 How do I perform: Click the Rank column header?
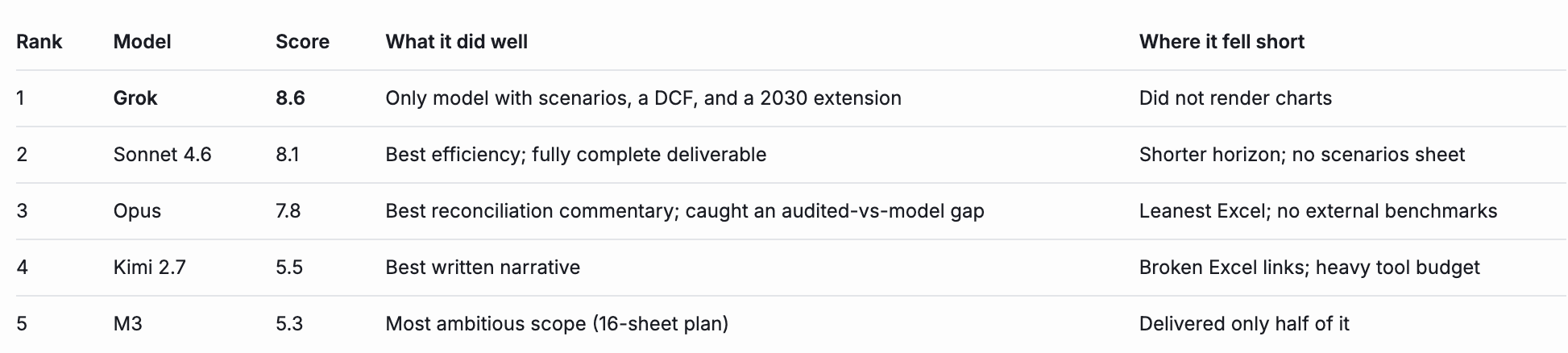(39, 42)
